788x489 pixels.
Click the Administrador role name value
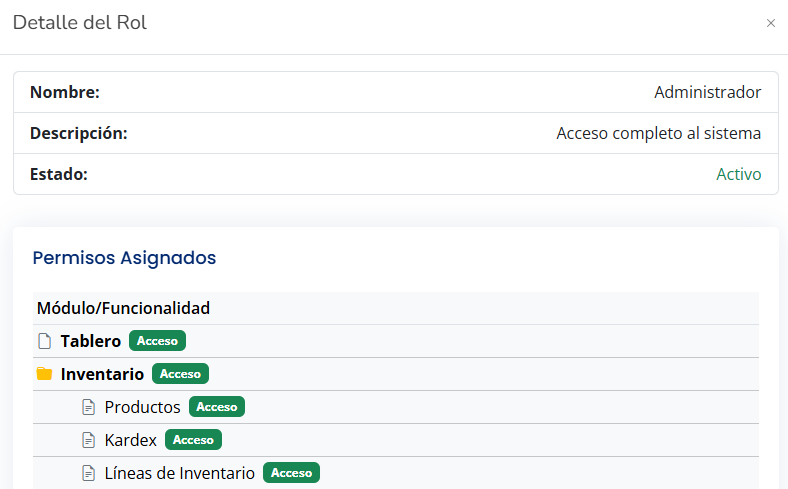pos(707,92)
